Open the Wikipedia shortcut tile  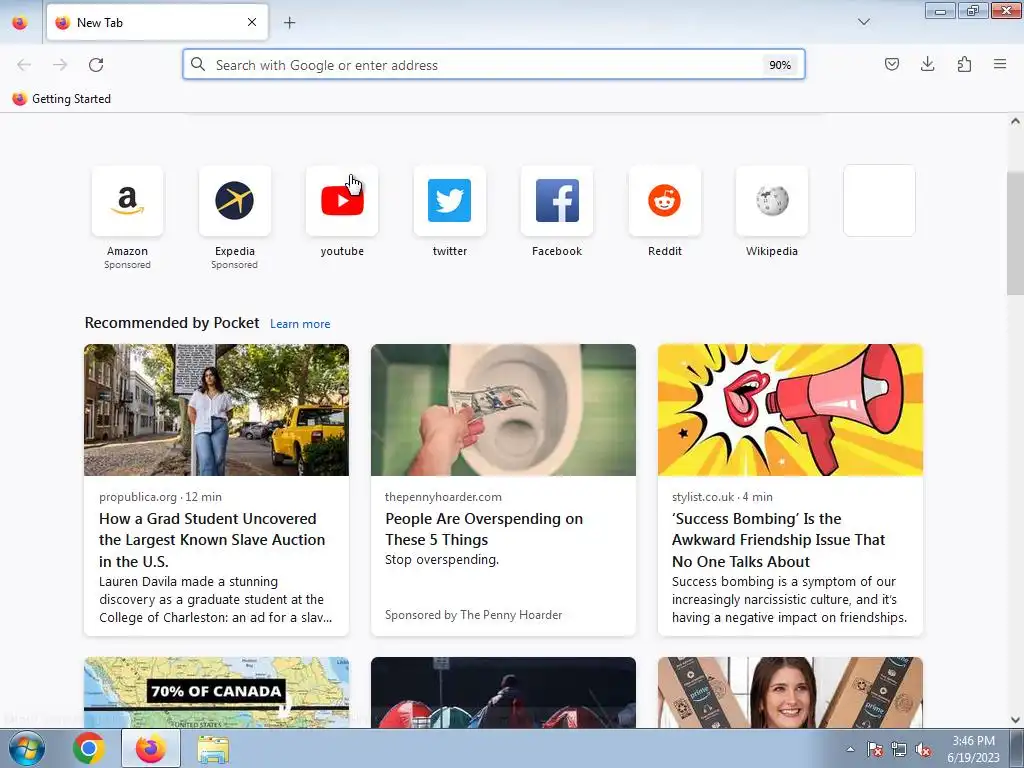pos(772,200)
